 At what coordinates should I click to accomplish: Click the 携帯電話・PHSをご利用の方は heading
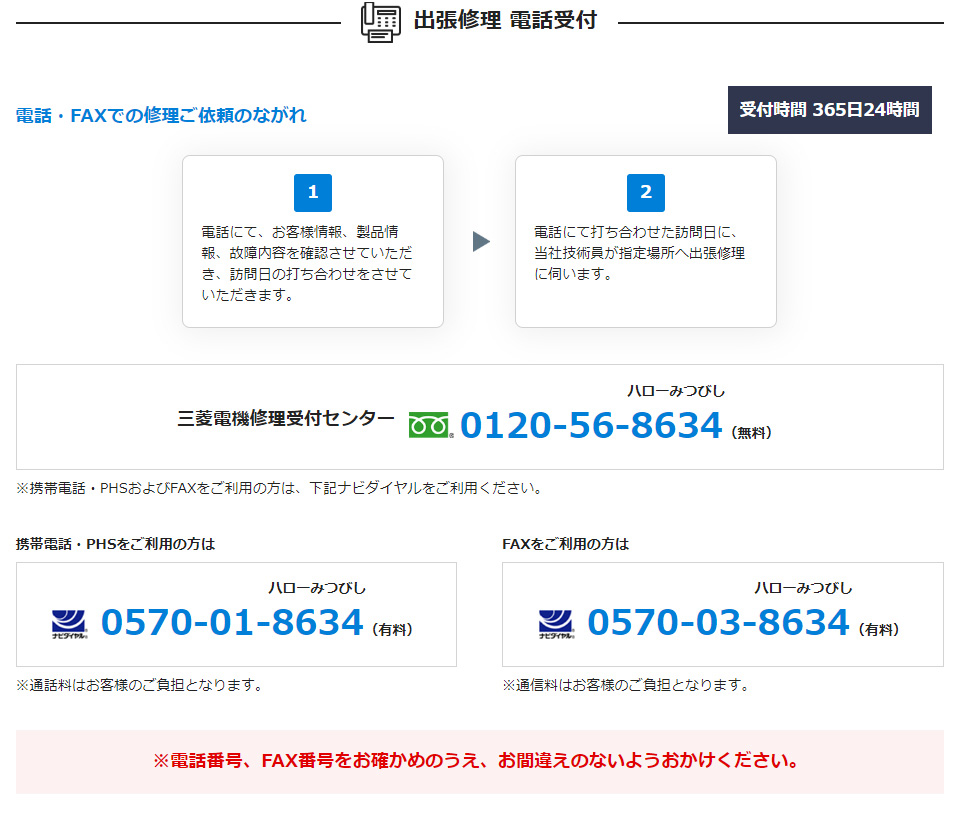pos(115,544)
